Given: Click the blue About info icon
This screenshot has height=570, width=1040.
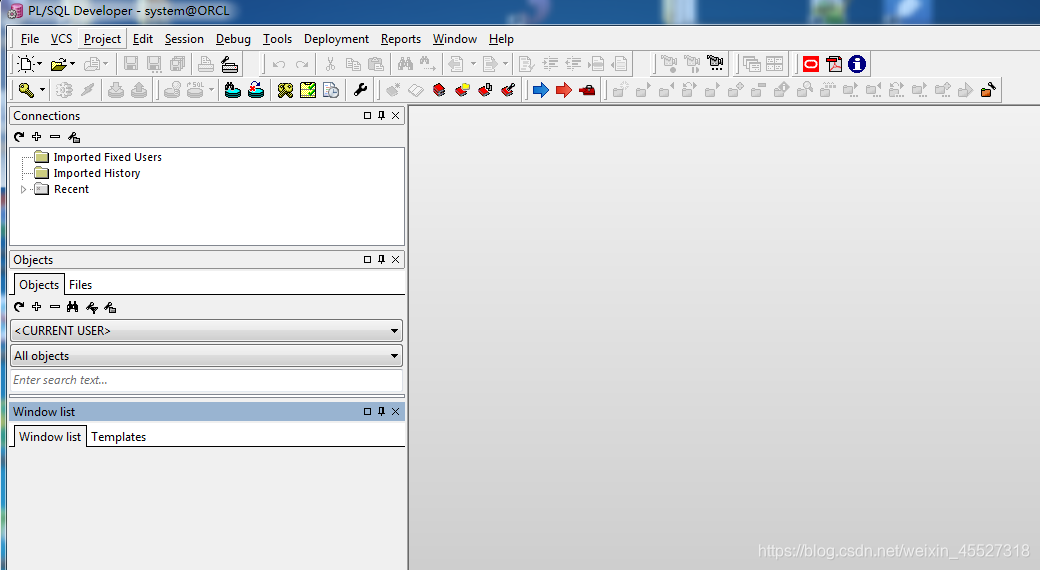Looking at the screenshot, I should coord(857,64).
